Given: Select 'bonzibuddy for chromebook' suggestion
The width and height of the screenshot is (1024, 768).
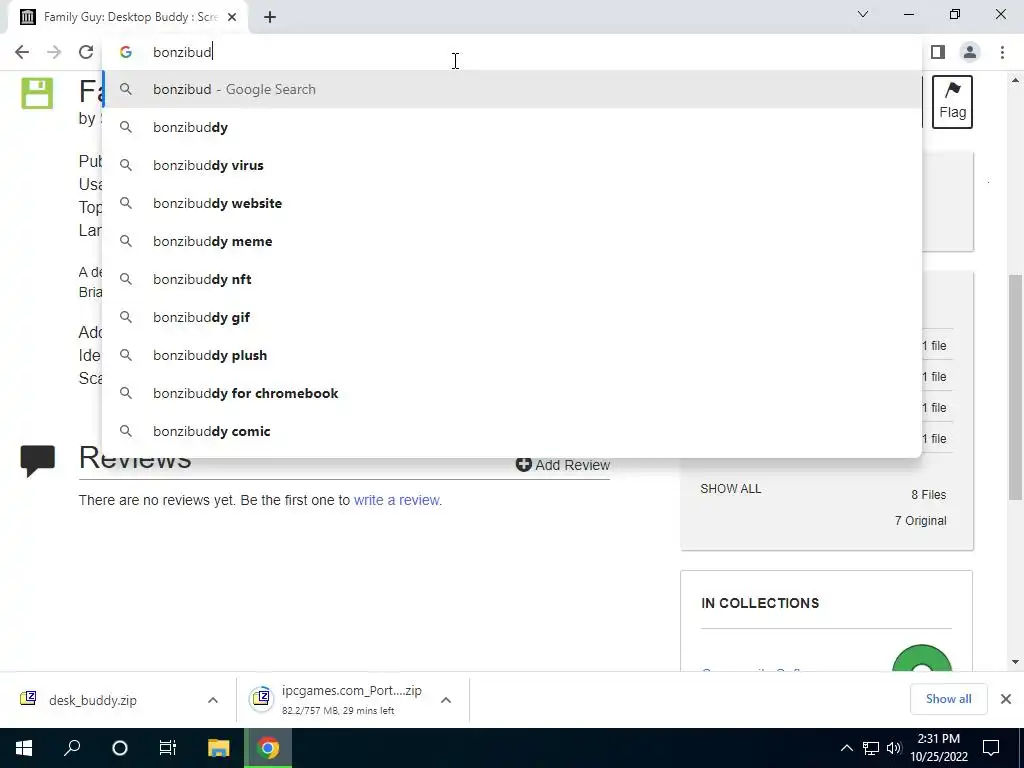Looking at the screenshot, I should 513,393.
